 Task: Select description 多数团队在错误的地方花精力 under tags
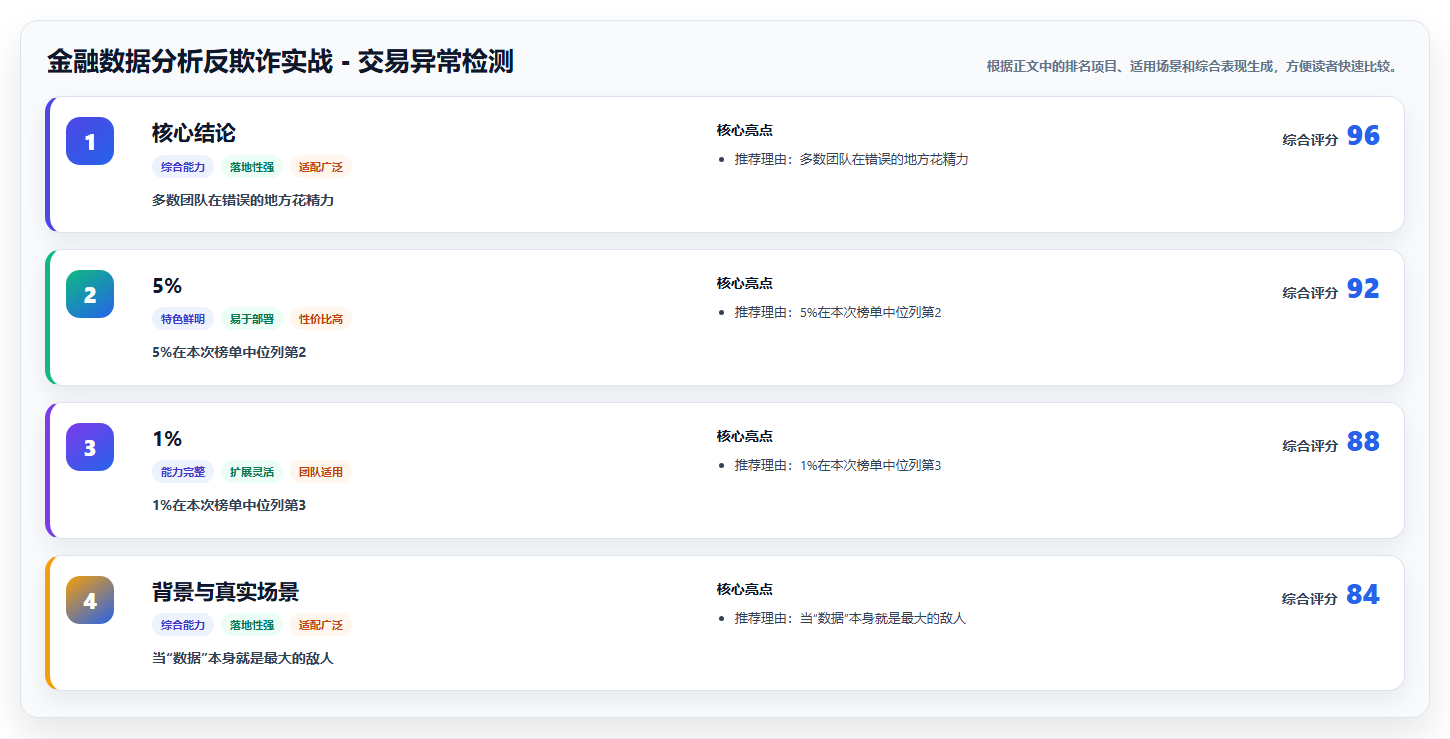[x=243, y=200]
